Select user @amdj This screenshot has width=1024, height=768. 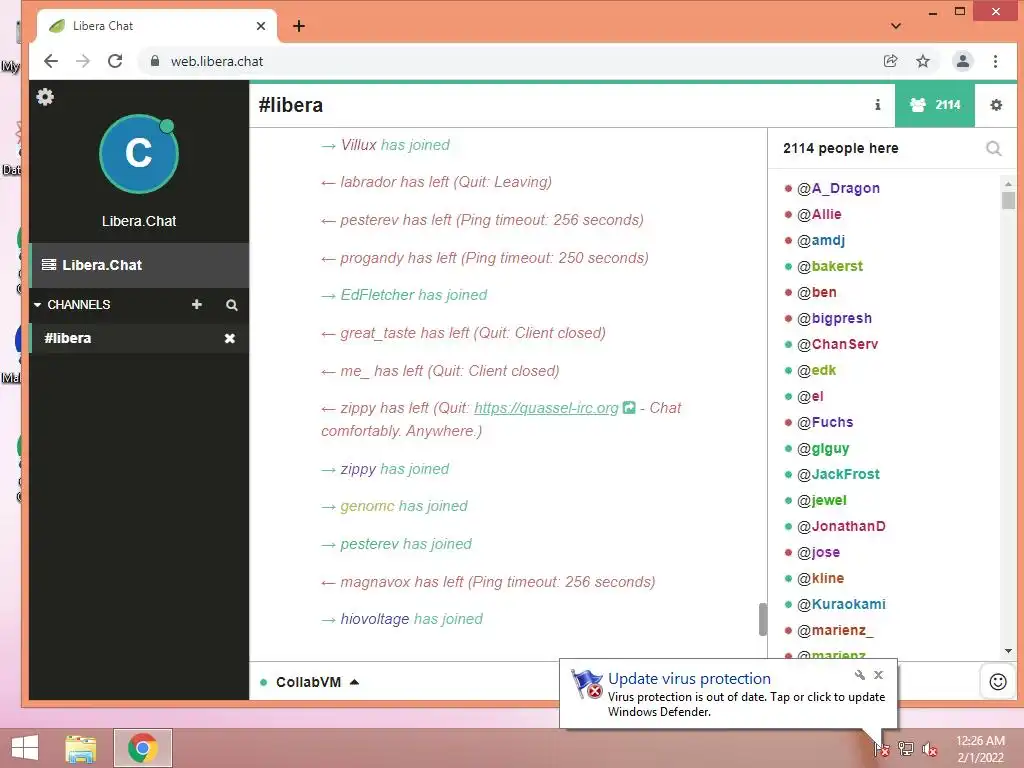coord(821,240)
